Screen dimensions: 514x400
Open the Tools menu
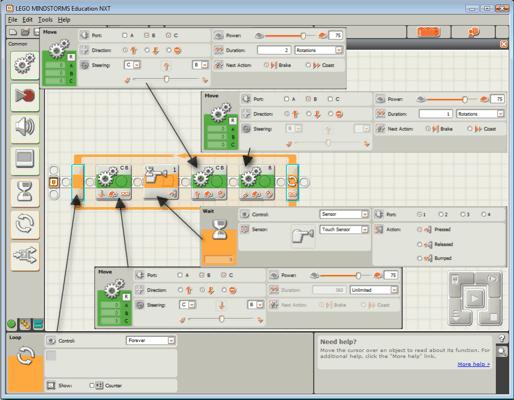point(45,20)
